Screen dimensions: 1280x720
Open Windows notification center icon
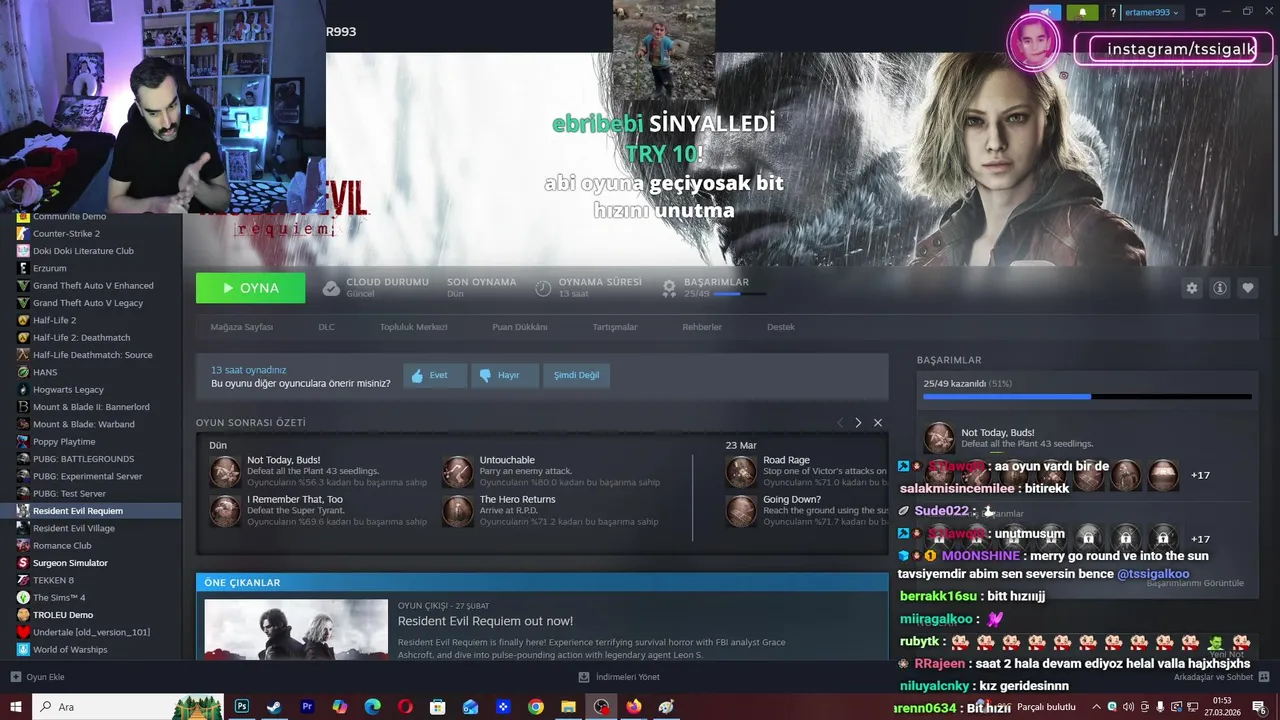point(1260,707)
